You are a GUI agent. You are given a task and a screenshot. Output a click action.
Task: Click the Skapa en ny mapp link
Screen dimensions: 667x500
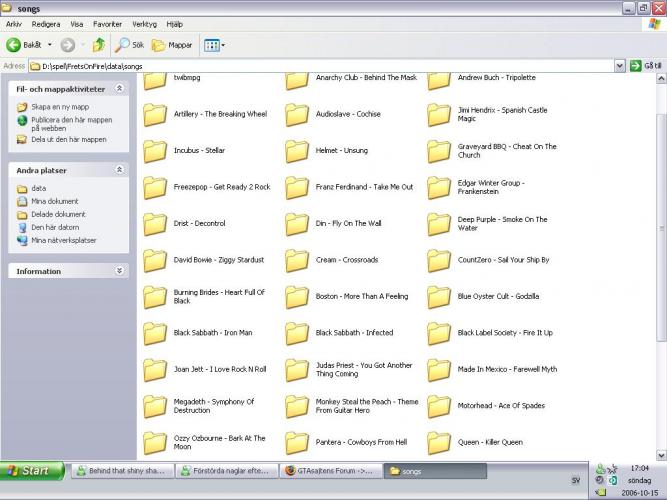(x=59, y=106)
